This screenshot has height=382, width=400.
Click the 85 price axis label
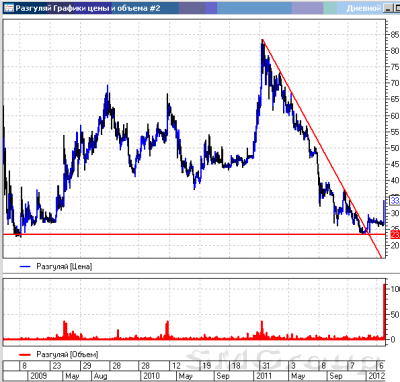[395, 34]
